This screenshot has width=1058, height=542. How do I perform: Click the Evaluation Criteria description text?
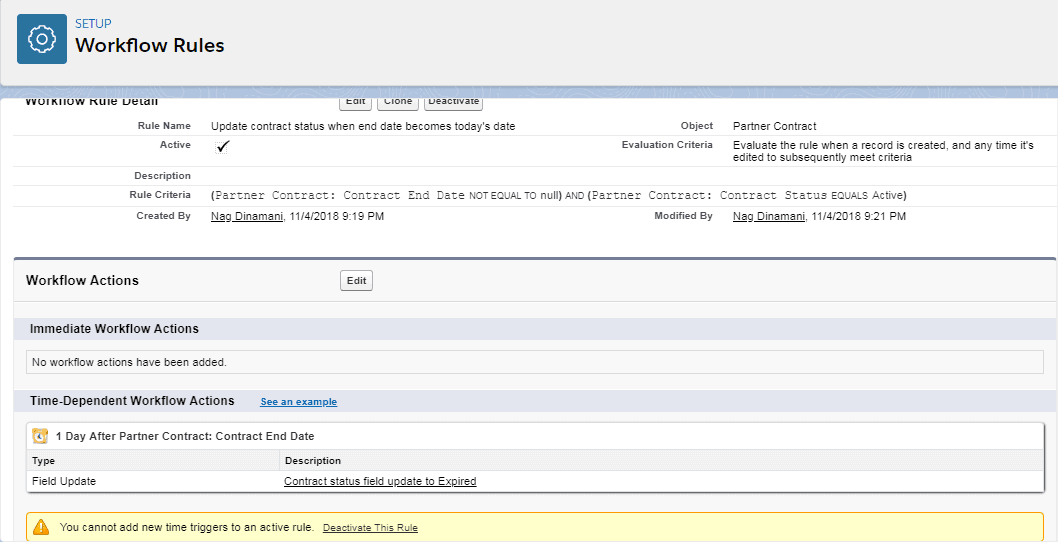[x=883, y=151]
